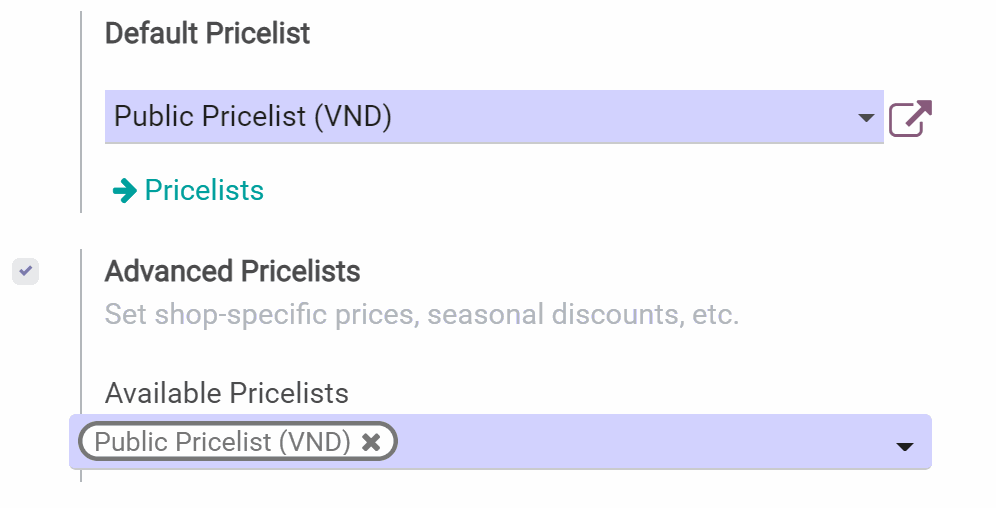
Task: Click the arrow icon beside Pricelists
Action: pyautogui.click(x=124, y=190)
